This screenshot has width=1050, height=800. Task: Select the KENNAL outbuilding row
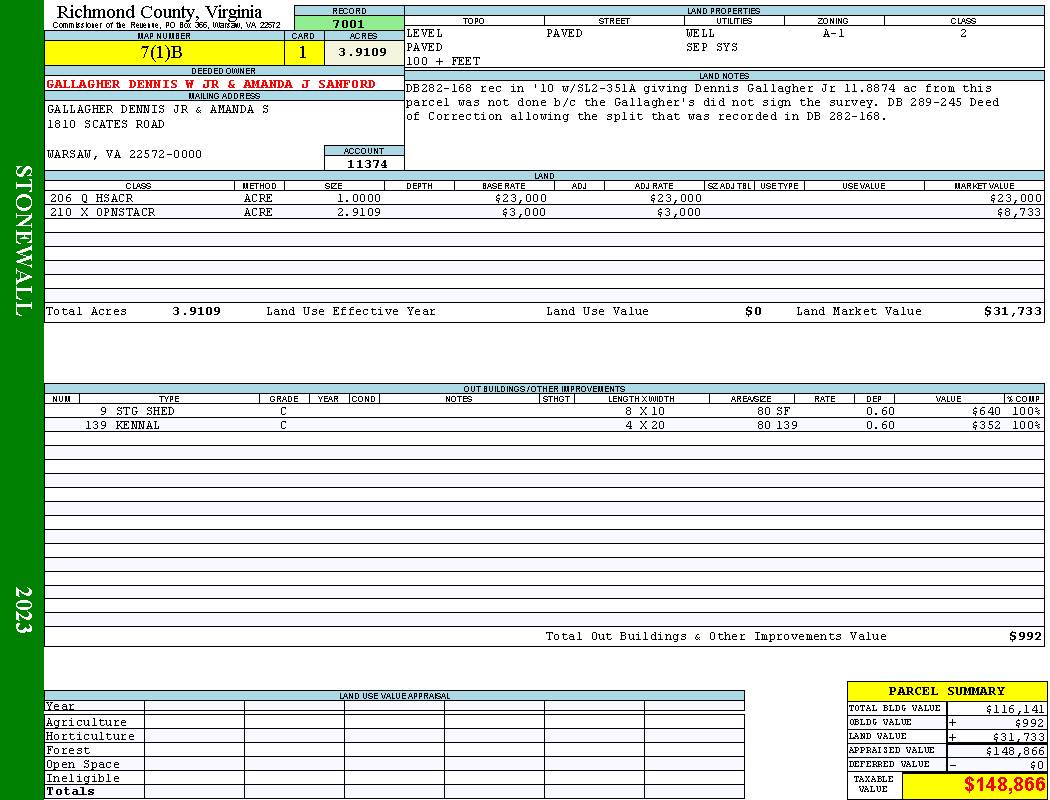(x=544, y=425)
